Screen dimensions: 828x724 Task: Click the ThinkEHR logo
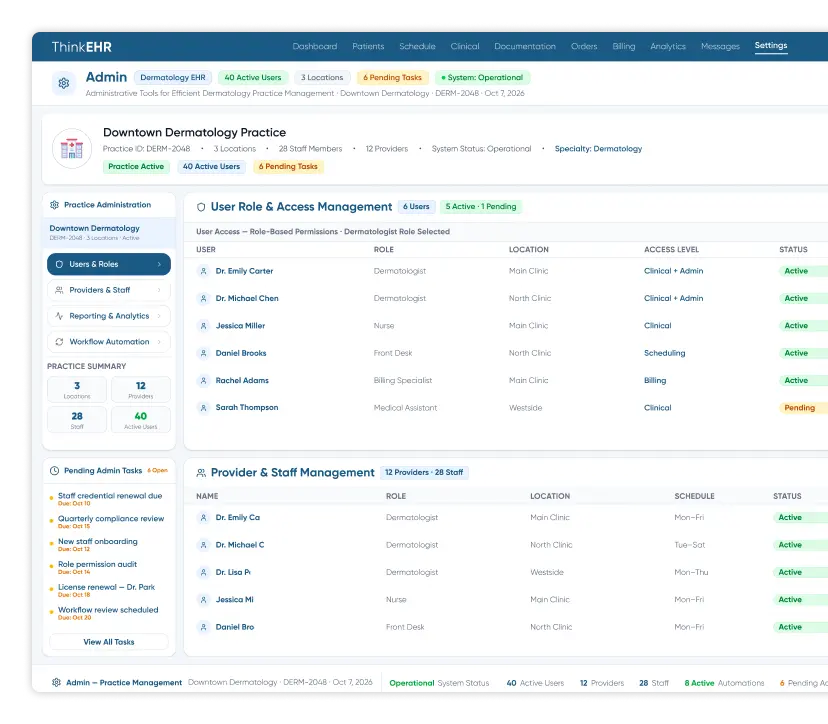click(81, 47)
